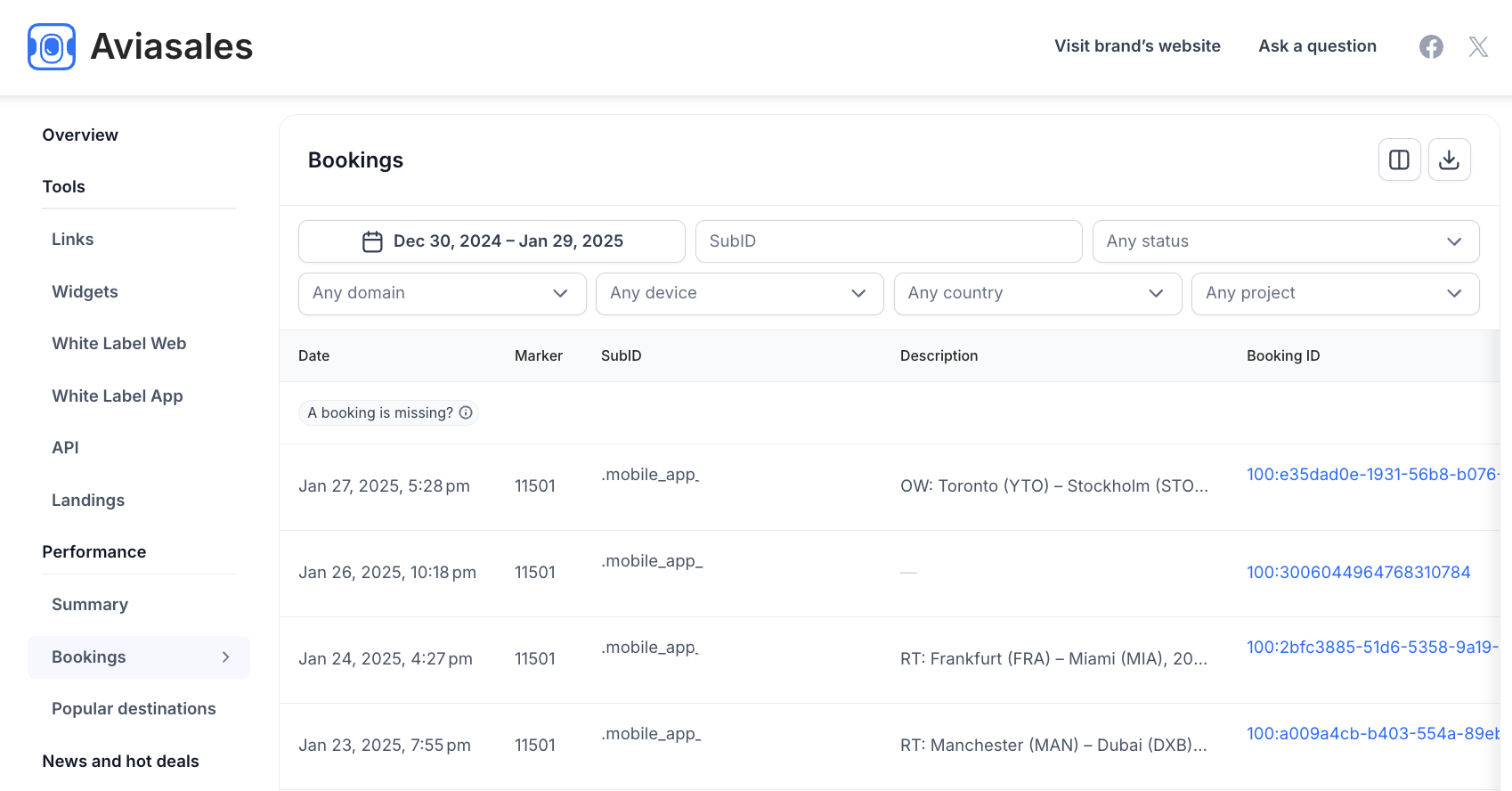Open the Any device dropdown
The height and width of the screenshot is (791, 1512).
[739, 293]
